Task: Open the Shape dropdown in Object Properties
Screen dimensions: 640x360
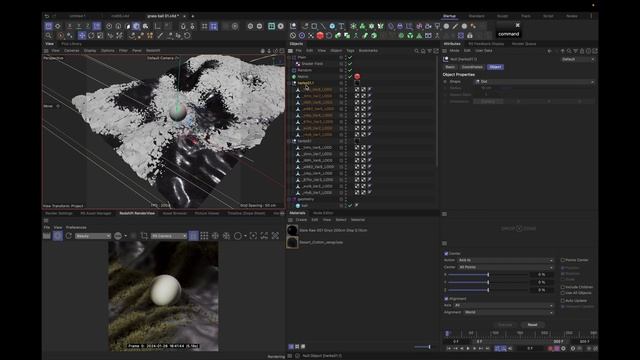Action: 534,82
